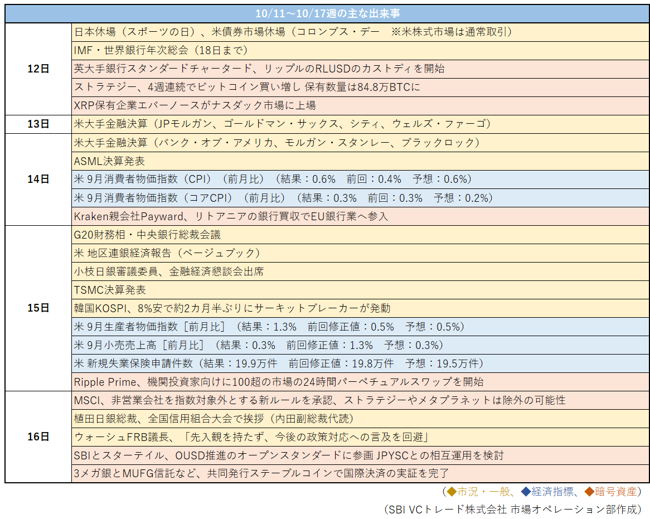
Task: Click the コアCPI result row
Action: pyautogui.click(x=360, y=198)
